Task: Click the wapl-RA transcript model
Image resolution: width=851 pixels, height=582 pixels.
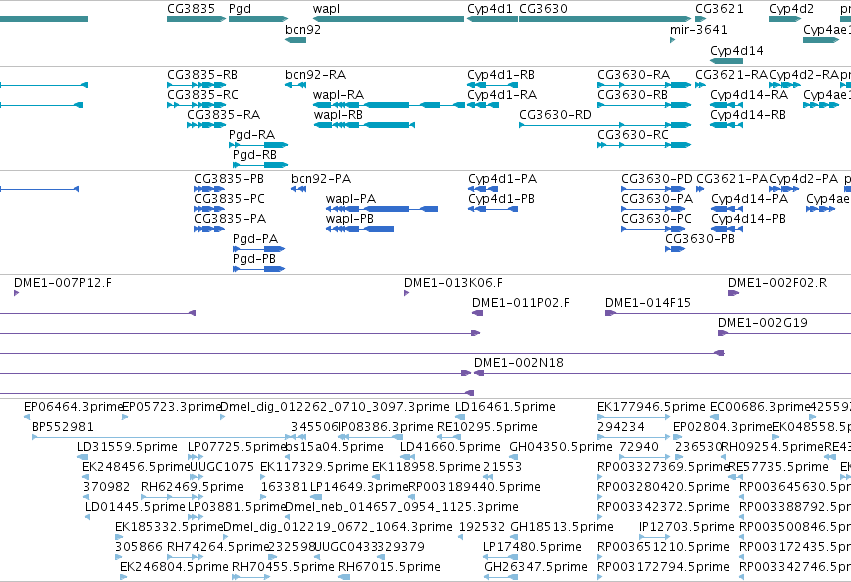Action: (x=389, y=105)
